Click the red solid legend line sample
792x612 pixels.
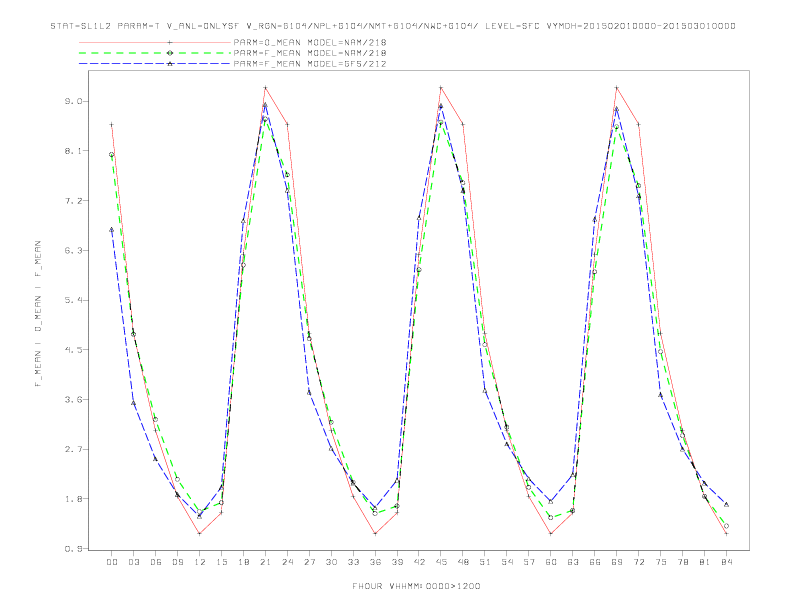[155, 42]
